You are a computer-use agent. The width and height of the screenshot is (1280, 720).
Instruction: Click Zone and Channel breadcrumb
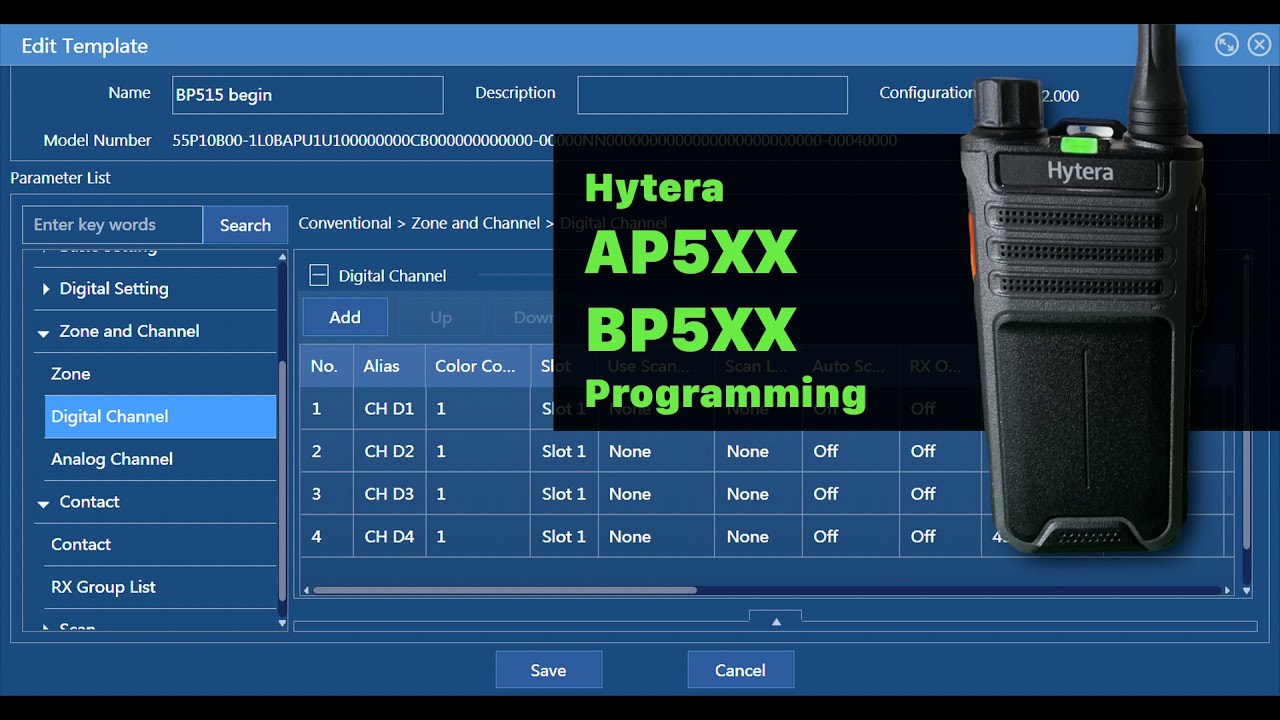476,223
